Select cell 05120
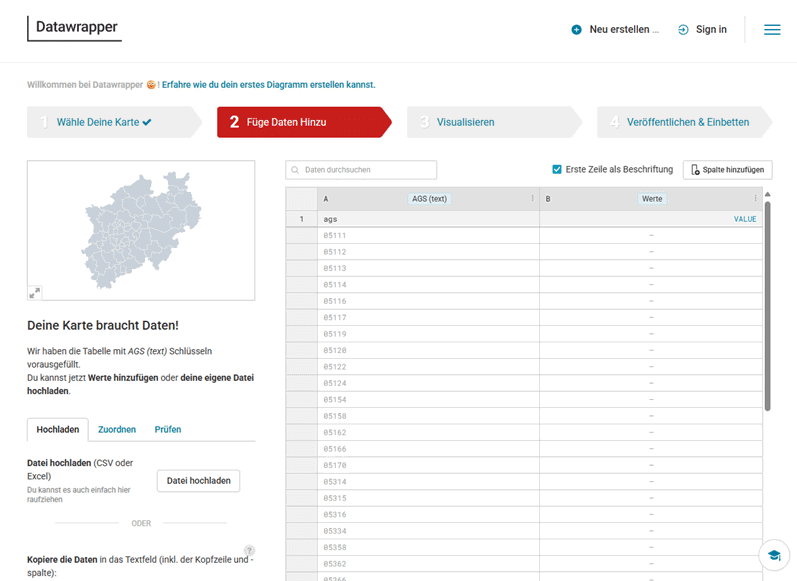797x581 pixels. (x=428, y=350)
